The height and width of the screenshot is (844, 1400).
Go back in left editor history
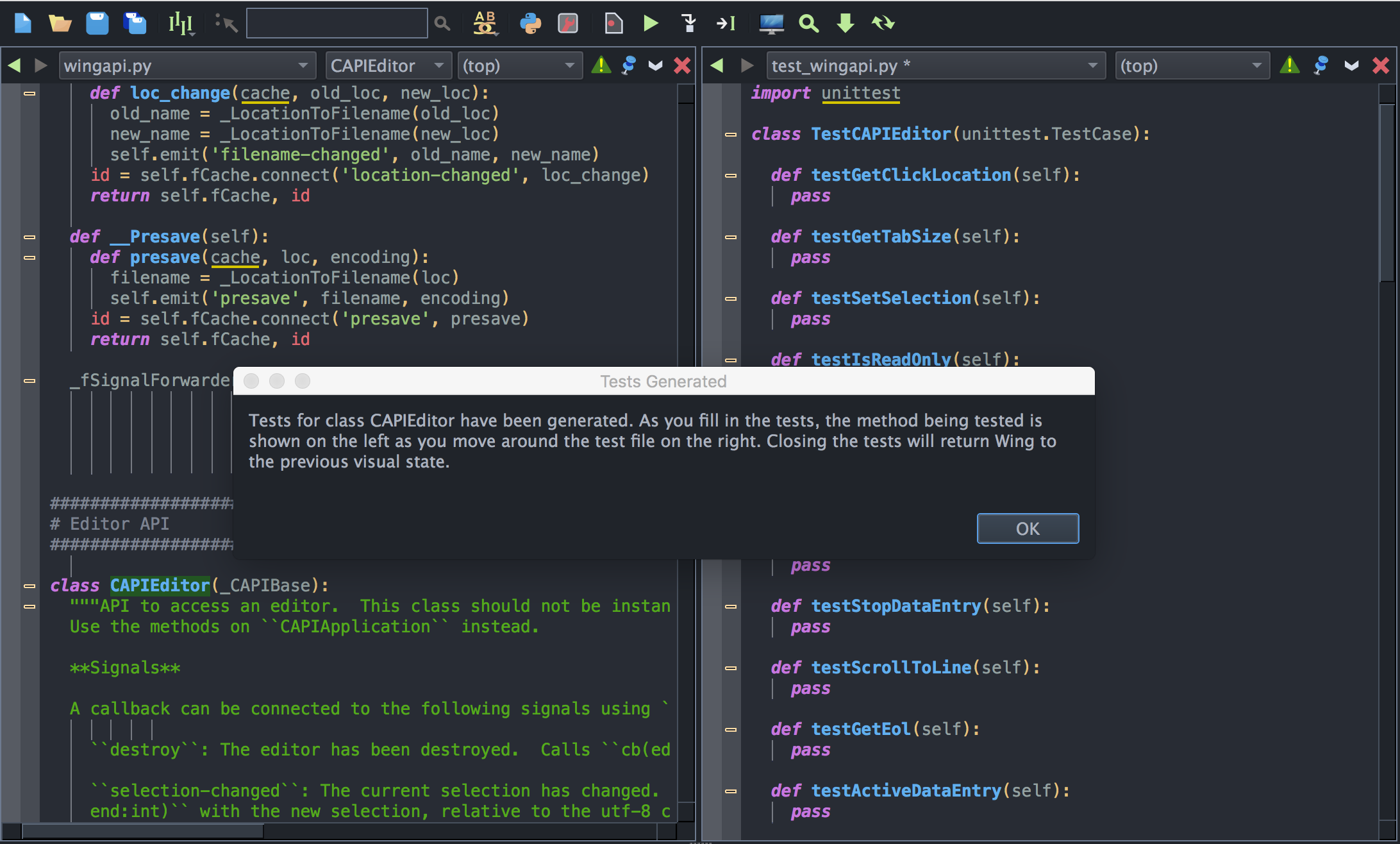(x=14, y=65)
